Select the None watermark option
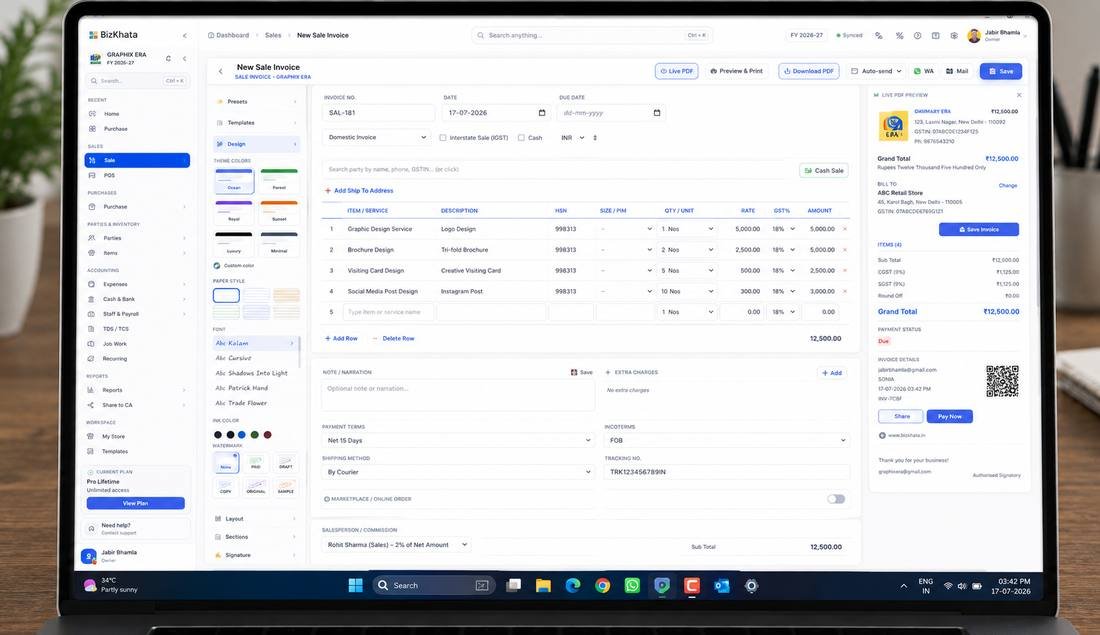Viewport: 1100px width, 635px height. pos(226,463)
